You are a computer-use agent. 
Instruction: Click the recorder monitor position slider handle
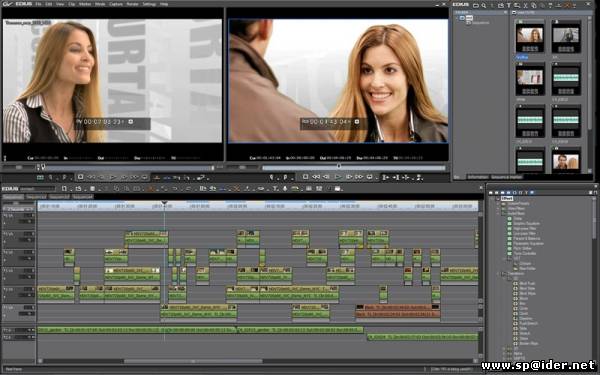pos(338,166)
